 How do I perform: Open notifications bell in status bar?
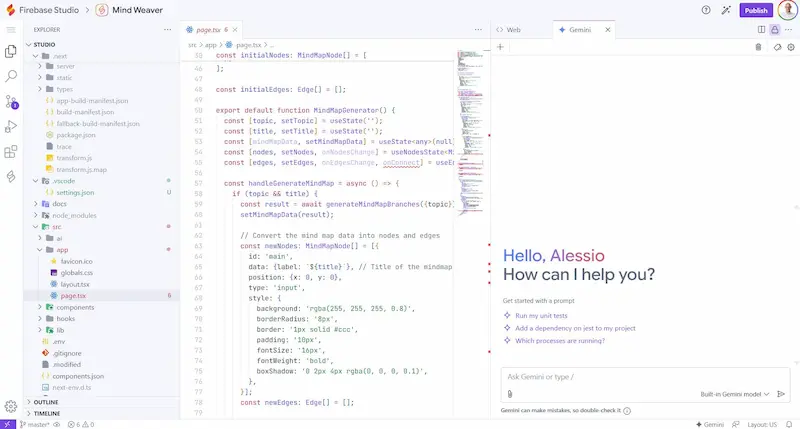(x=789, y=424)
